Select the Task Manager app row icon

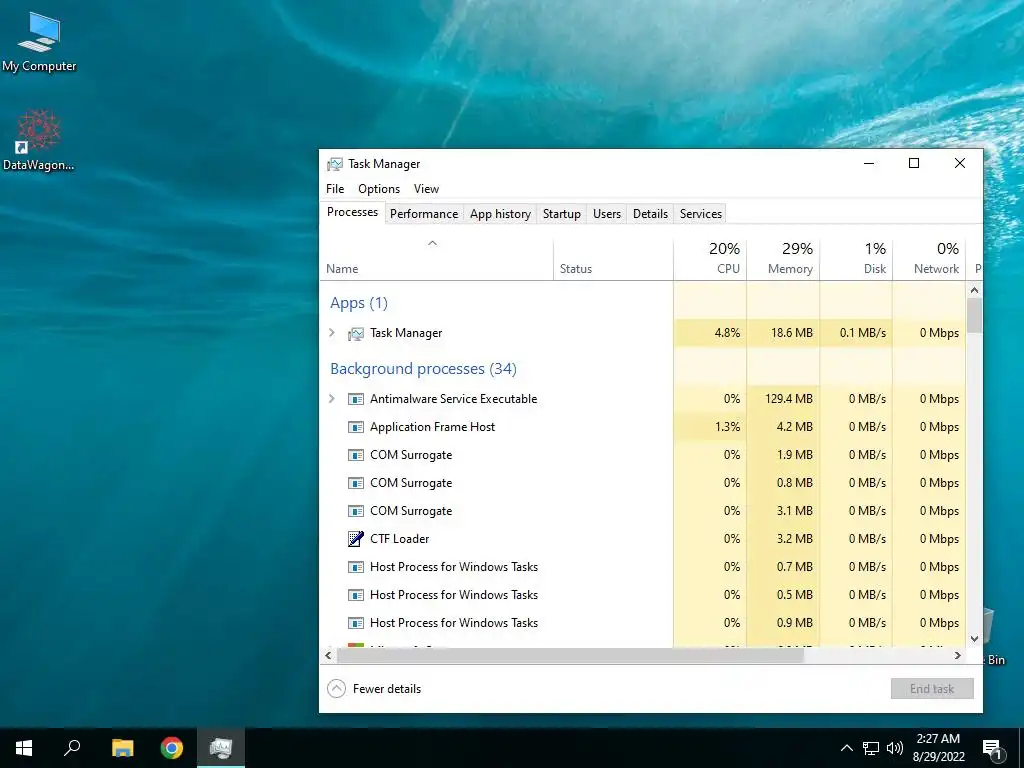point(356,334)
